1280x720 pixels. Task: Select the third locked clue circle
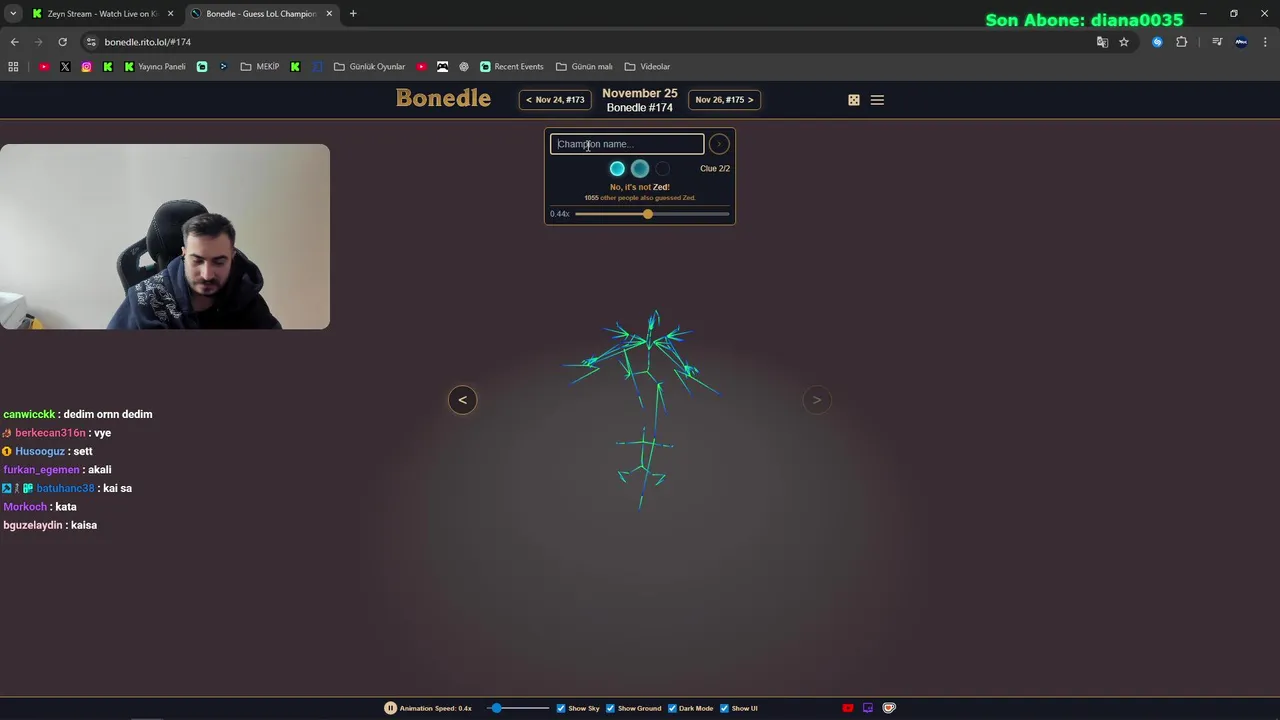pyautogui.click(x=662, y=169)
